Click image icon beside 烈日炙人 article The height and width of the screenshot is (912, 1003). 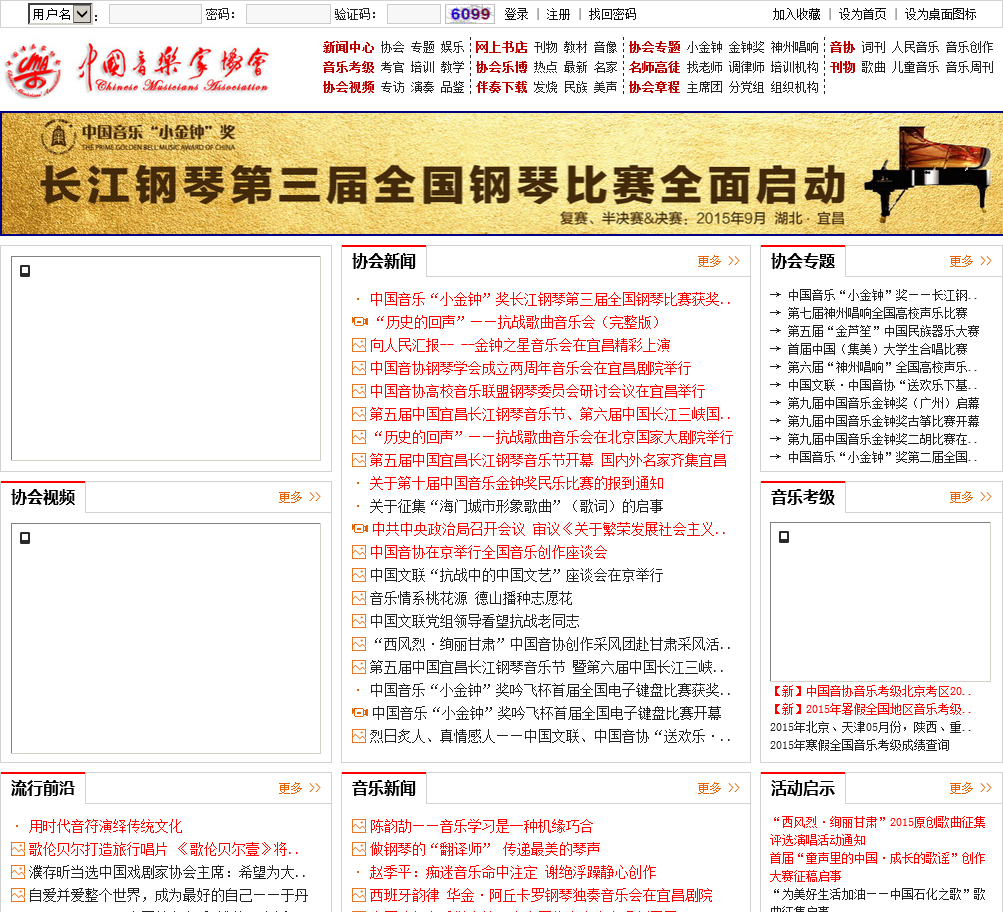pyautogui.click(x=359, y=737)
